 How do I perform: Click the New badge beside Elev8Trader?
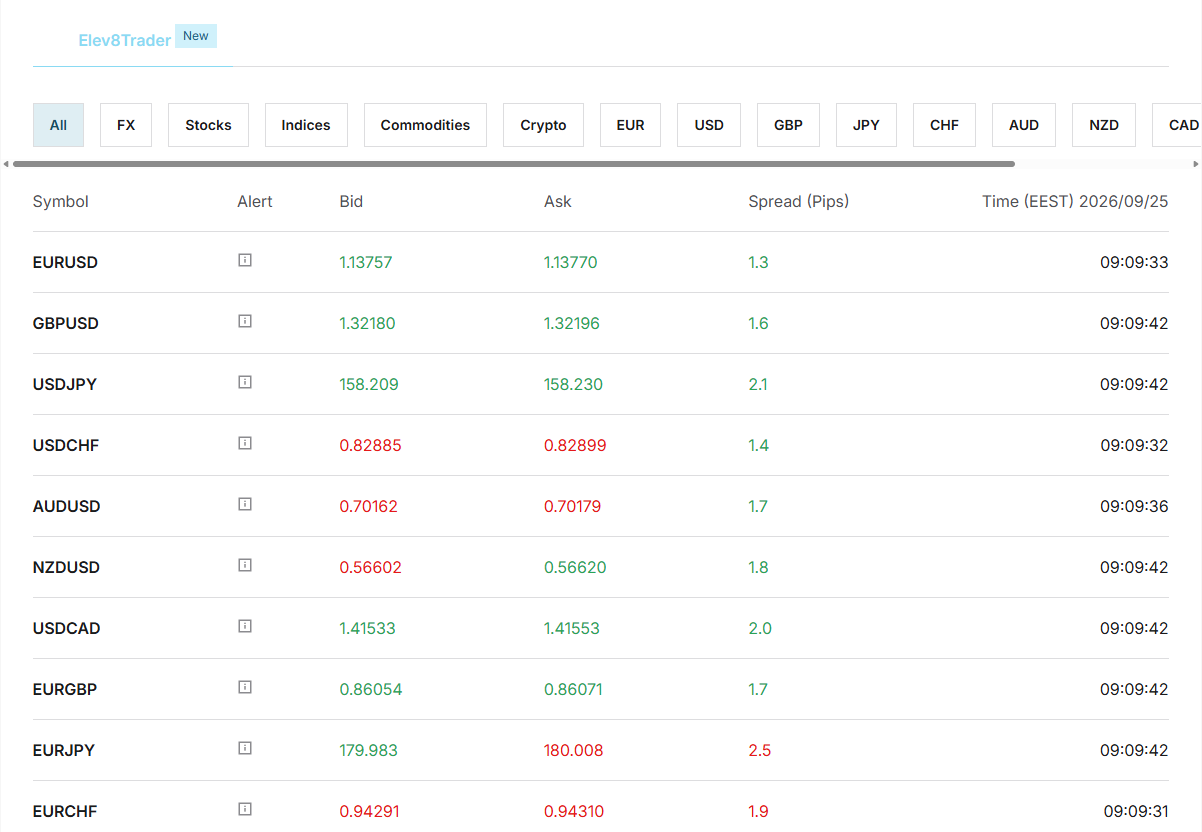[196, 36]
